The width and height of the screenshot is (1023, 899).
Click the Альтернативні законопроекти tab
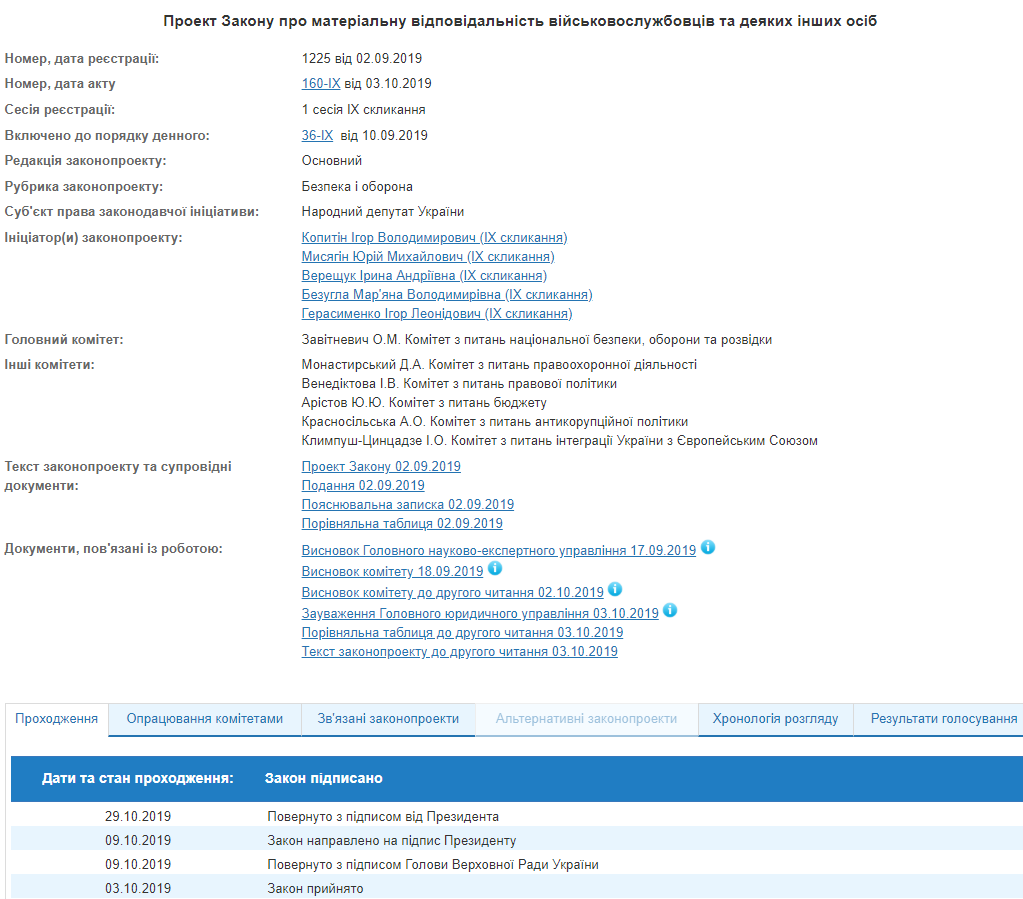586,718
